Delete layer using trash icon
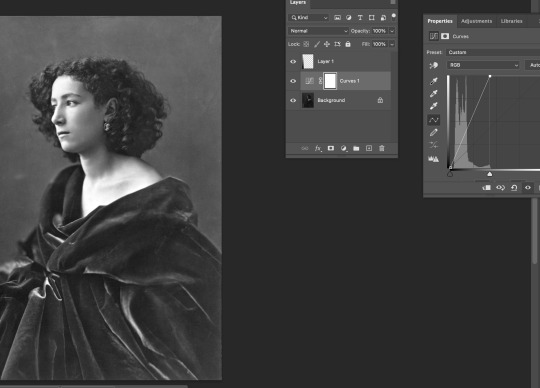Viewport: 540px width, 388px height. point(382,148)
